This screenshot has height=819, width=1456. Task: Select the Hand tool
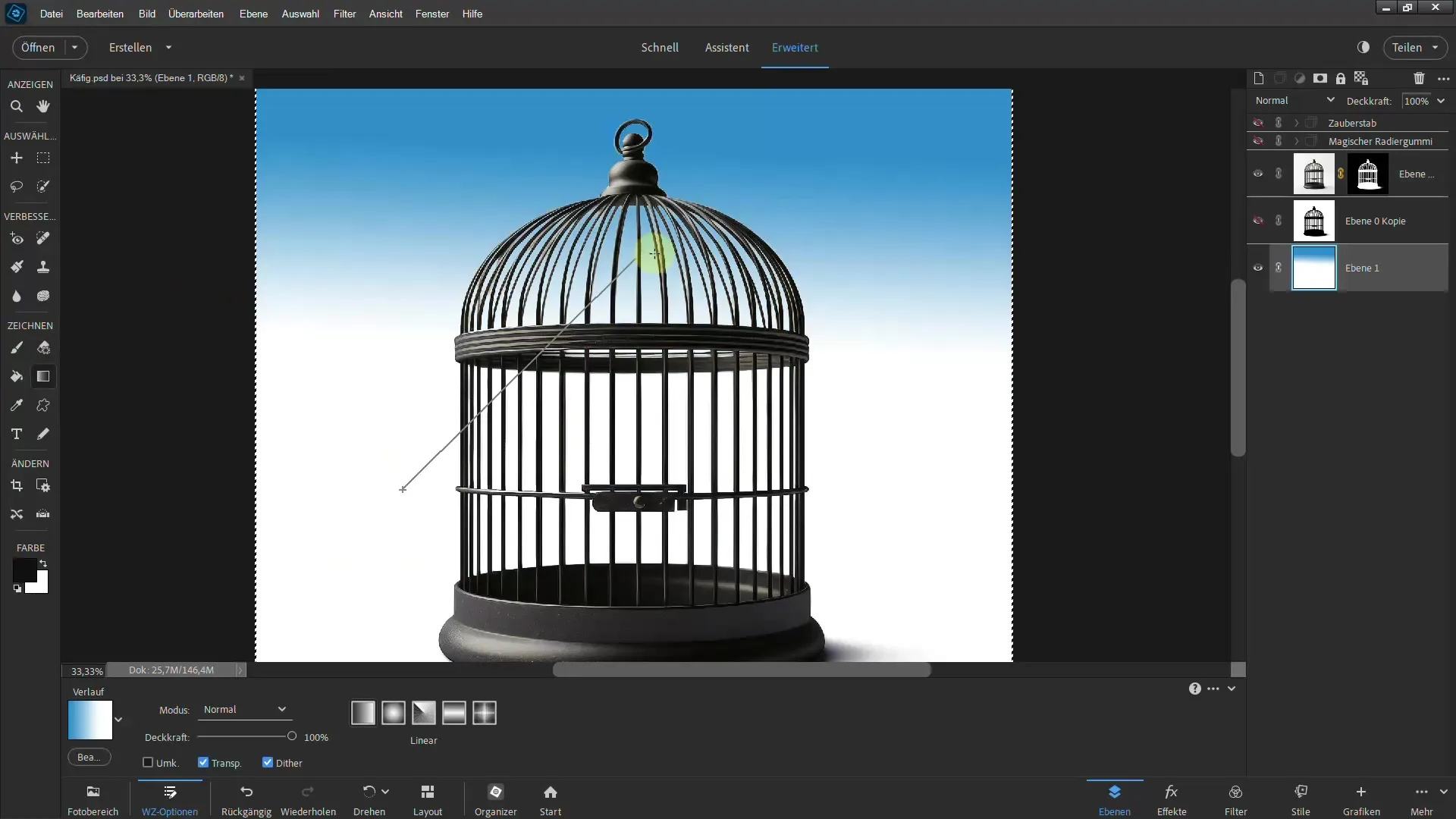click(x=43, y=107)
